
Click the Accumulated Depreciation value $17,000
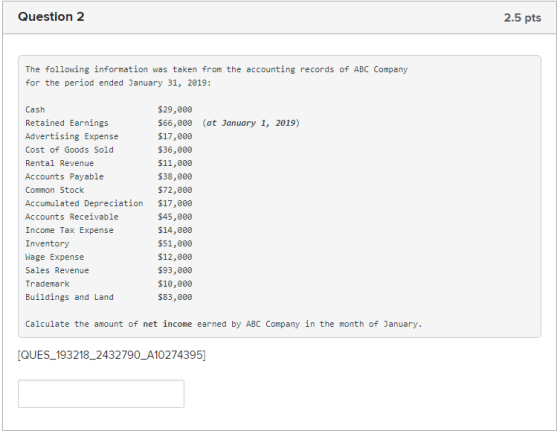(175, 203)
